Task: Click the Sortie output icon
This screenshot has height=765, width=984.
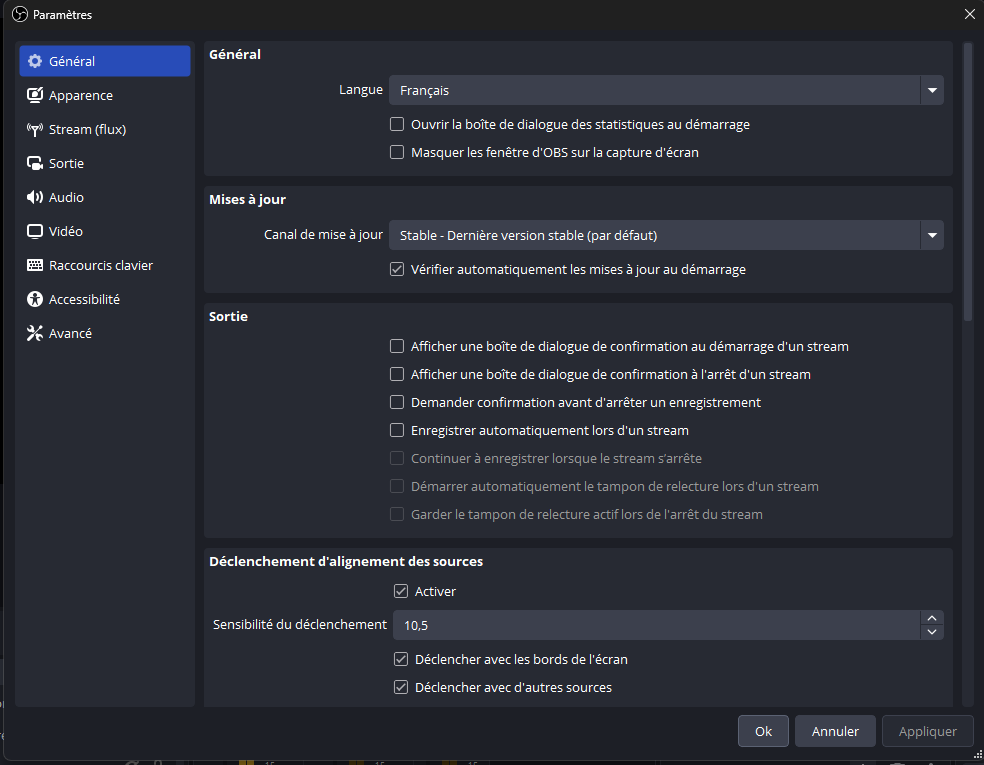Action: point(35,163)
